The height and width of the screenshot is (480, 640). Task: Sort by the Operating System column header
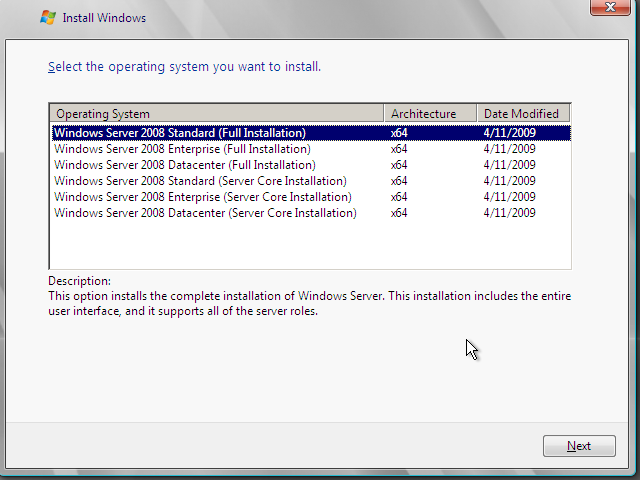(217, 113)
